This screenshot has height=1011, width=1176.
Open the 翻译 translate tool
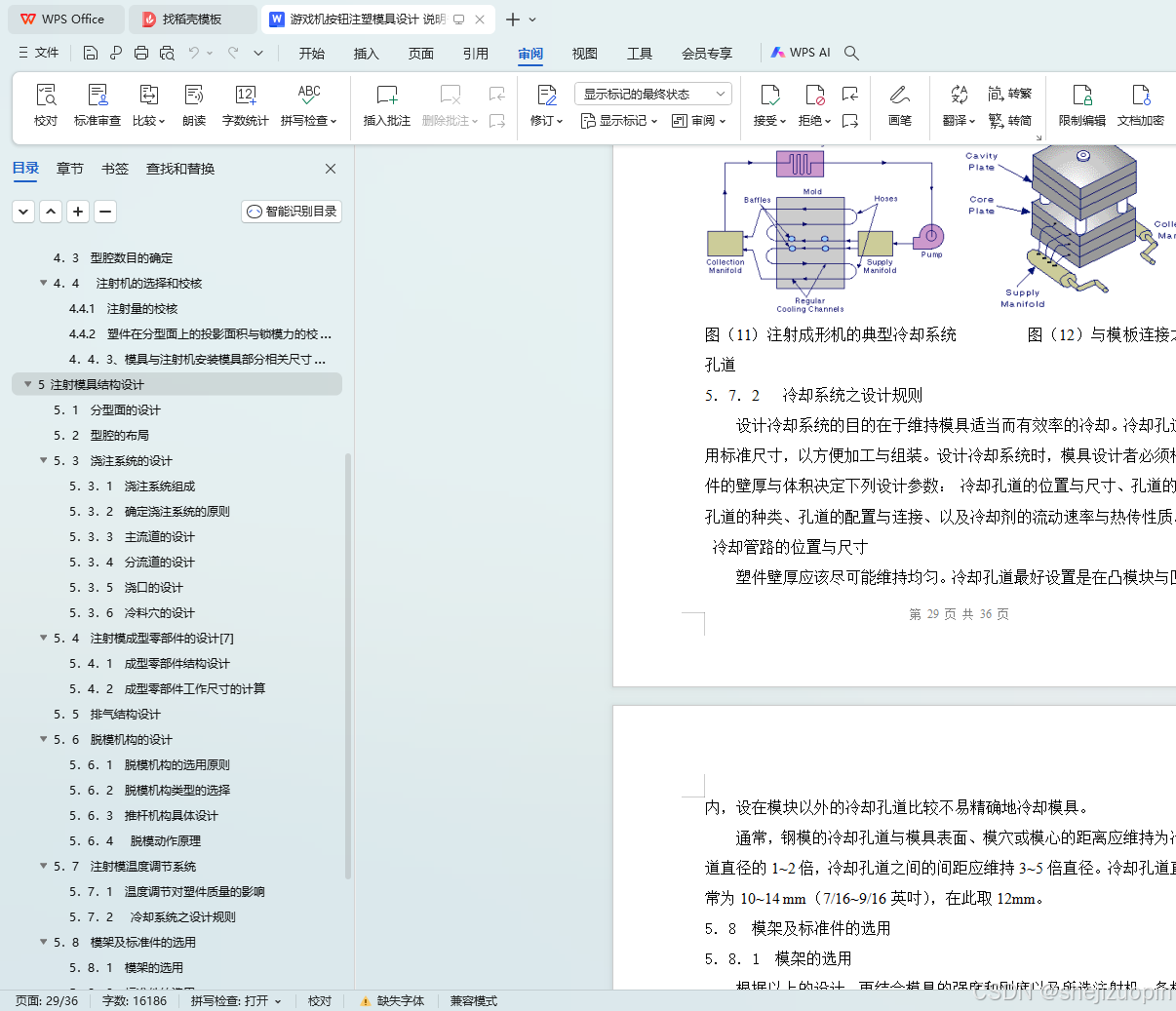tap(960, 104)
